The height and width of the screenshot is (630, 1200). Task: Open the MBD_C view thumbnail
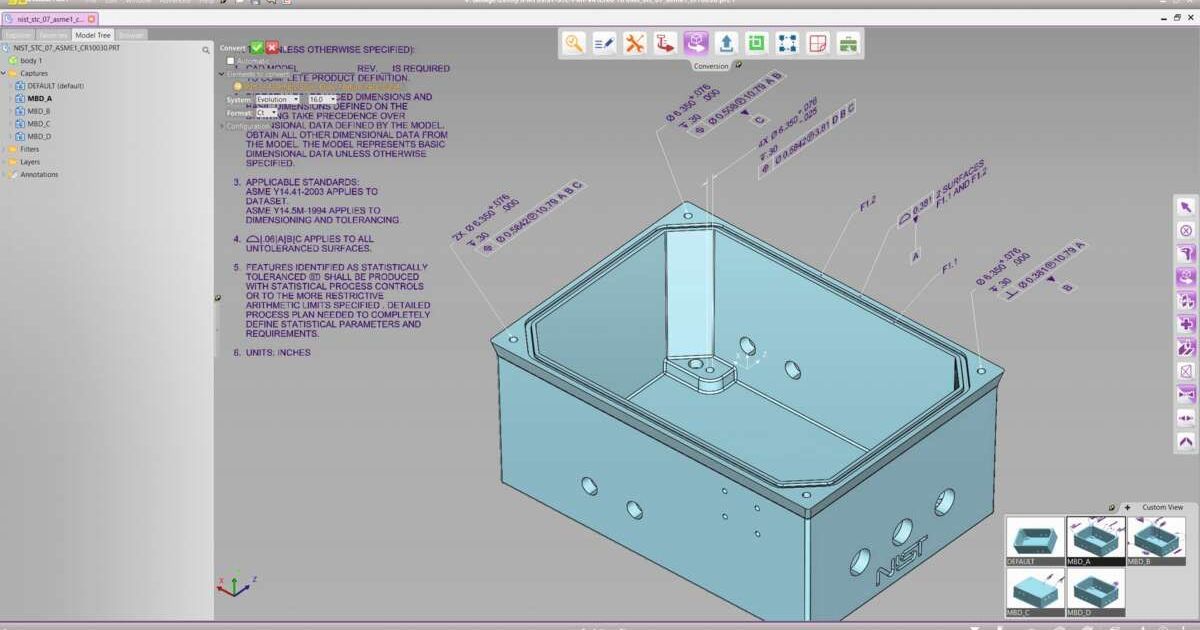click(1035, 592)
